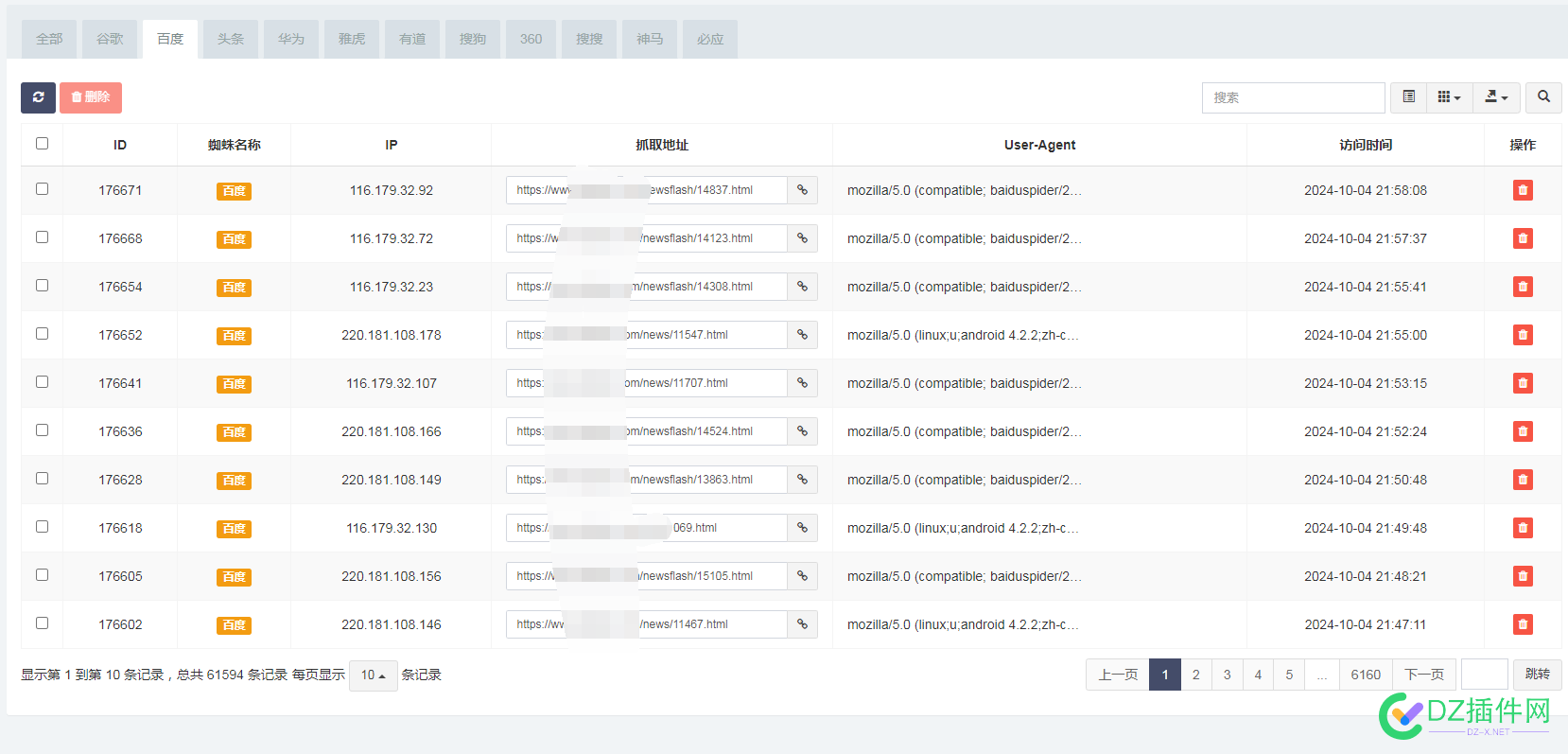Delete row 176654 with trash icon
Screen dimensions: 1568x754
pos(1523,287)
